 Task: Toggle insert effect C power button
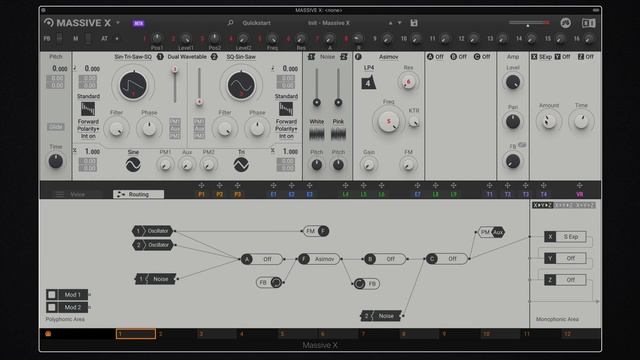[x=477, y=57]
